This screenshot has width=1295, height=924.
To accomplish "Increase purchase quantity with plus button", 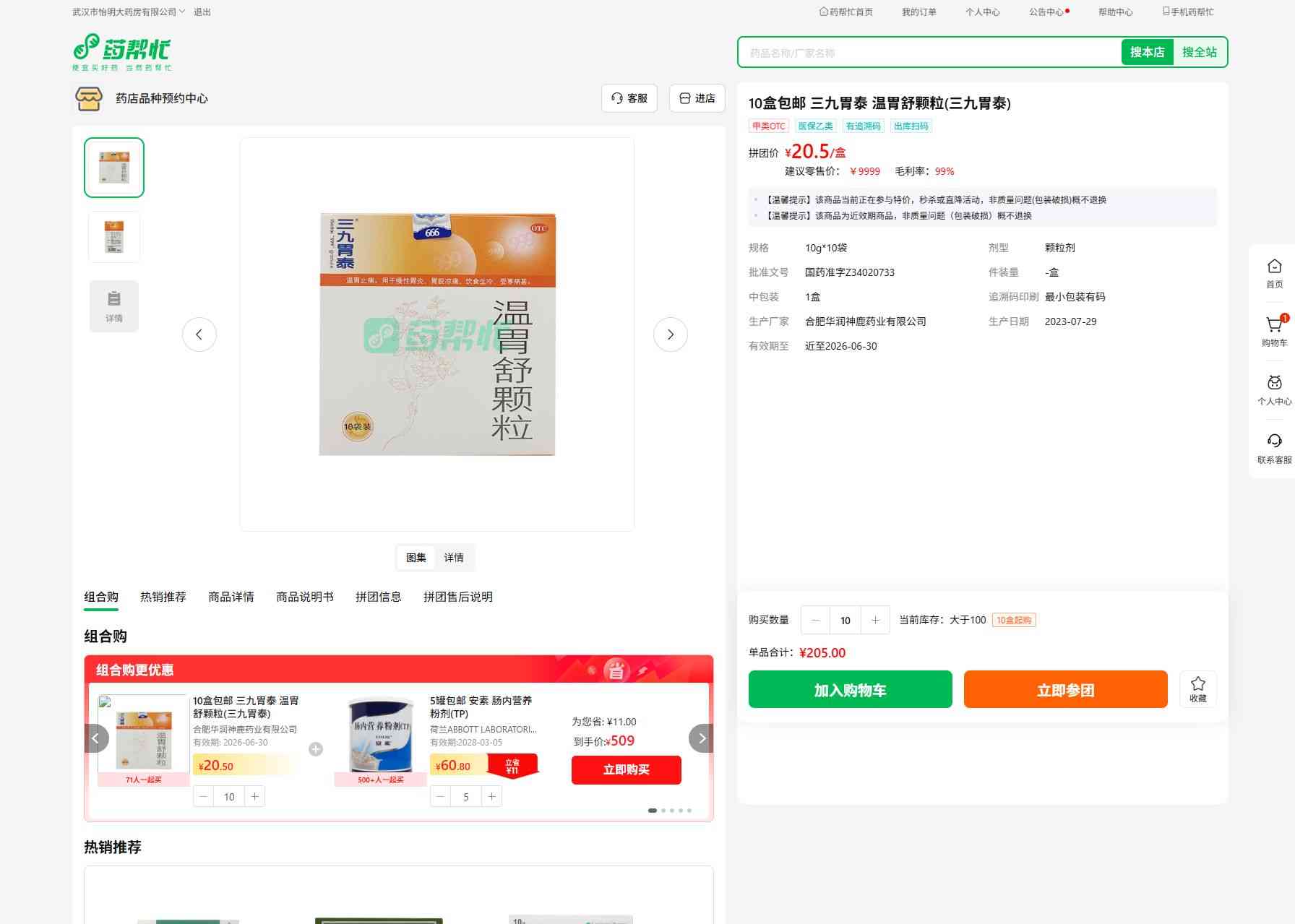I will click(875, 620).
